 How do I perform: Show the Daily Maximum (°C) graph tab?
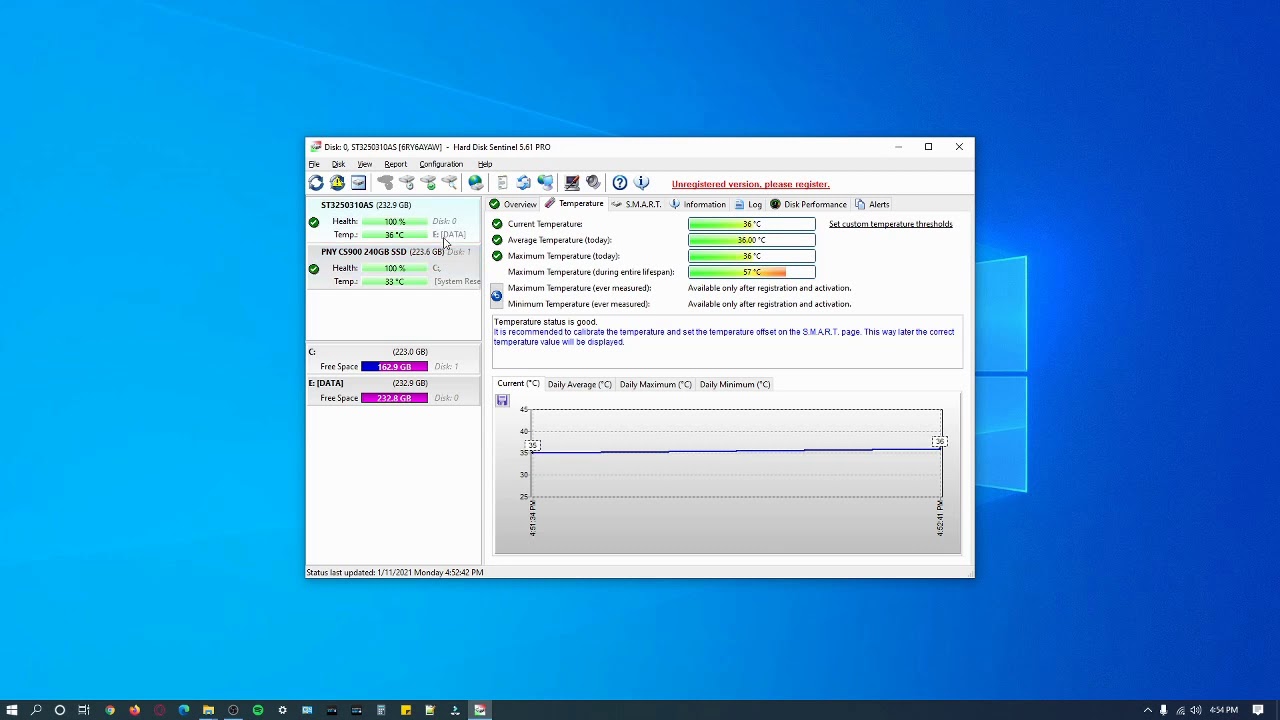click(655, 384)
